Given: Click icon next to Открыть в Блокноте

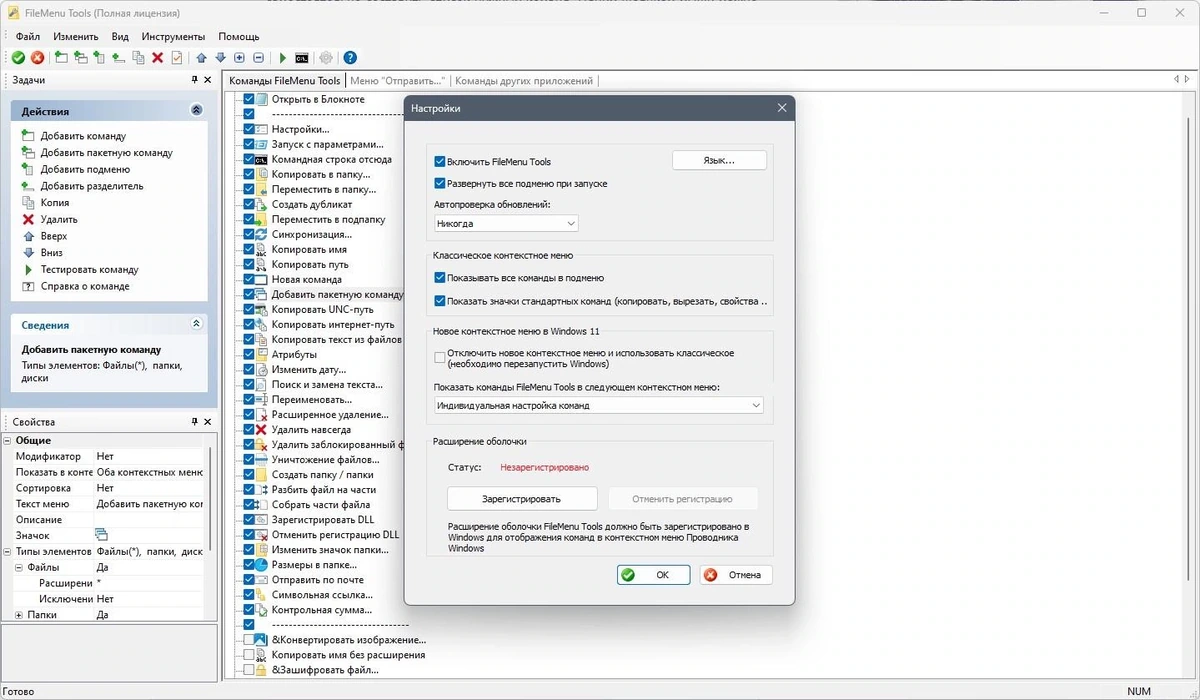Looking at the screenshot, I should coord(261,99).
